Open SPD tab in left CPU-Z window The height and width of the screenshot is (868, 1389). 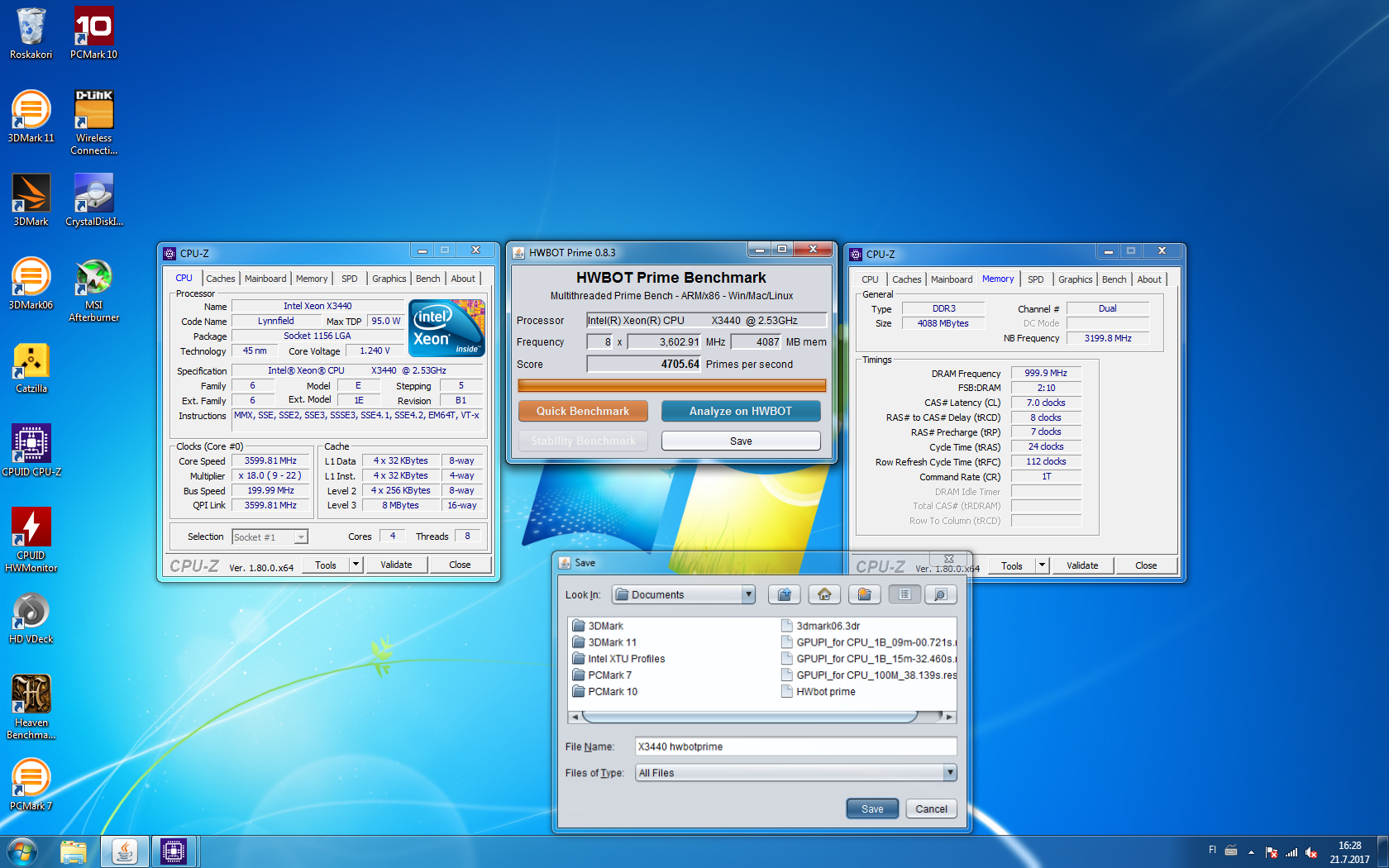click(x=350, y=279)
